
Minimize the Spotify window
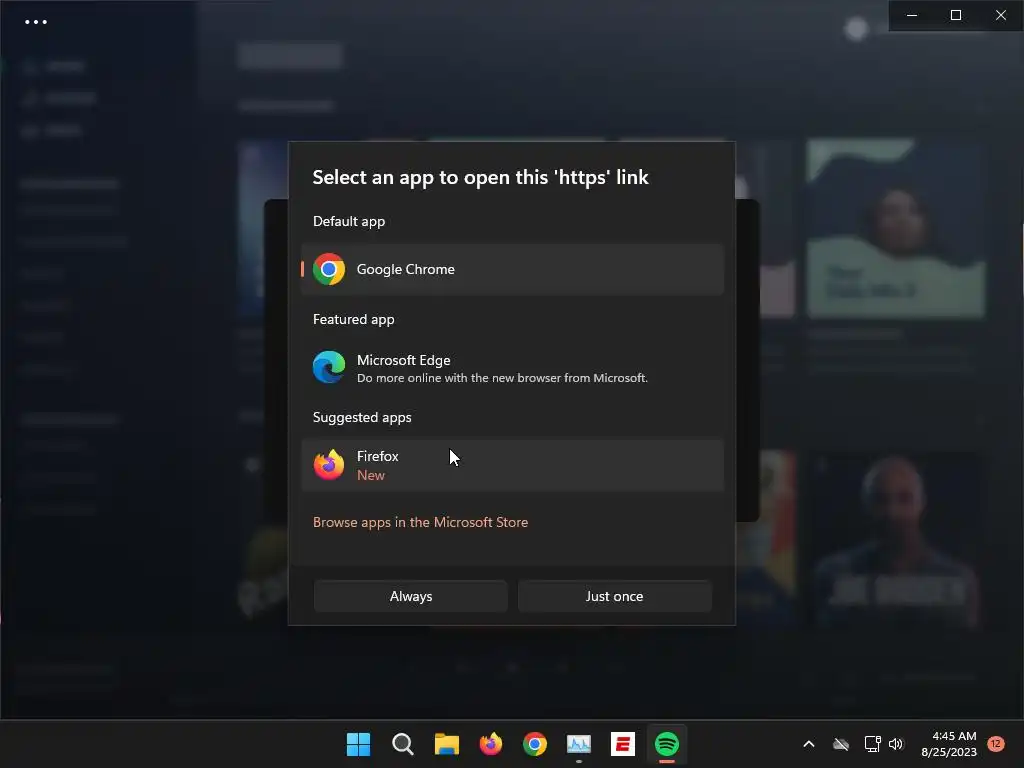tap(912, 15)
